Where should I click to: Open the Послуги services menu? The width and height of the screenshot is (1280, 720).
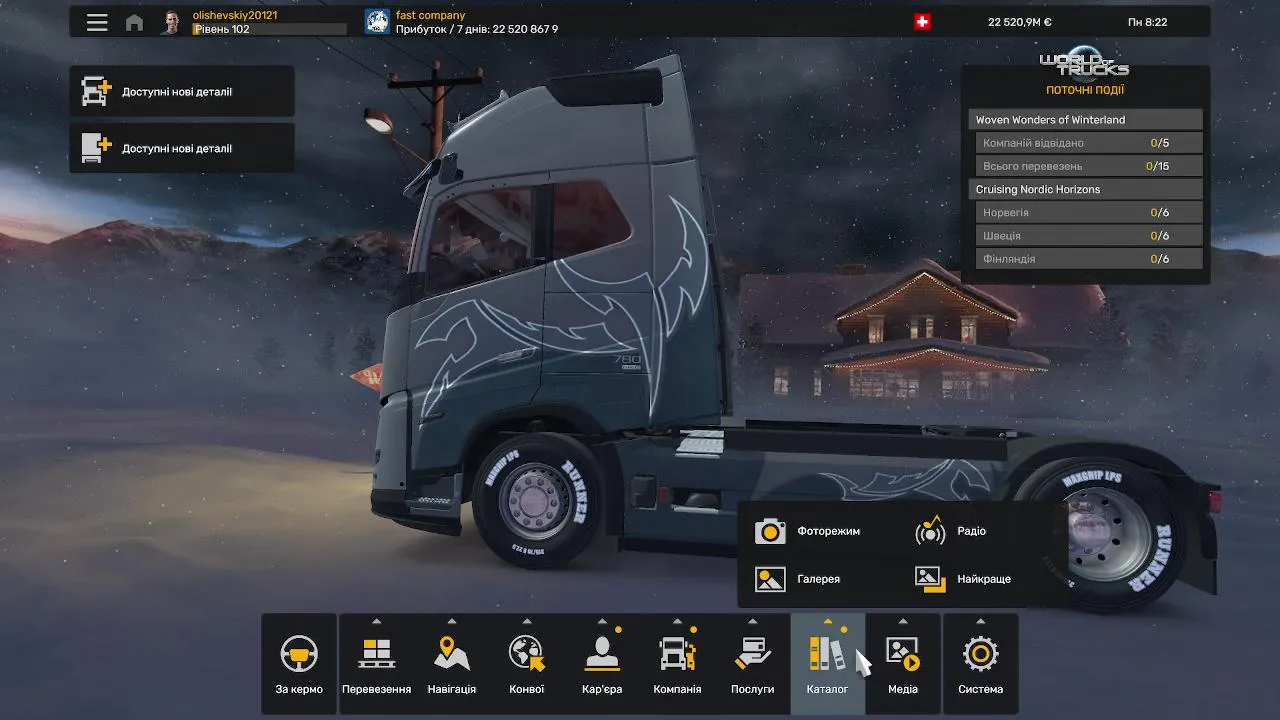tap(752, 664)
